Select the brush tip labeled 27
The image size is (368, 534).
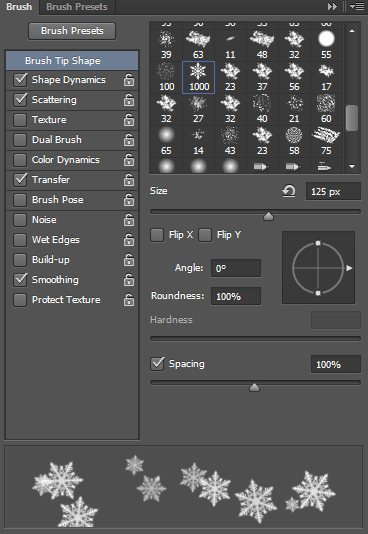(x=198, y=109)
